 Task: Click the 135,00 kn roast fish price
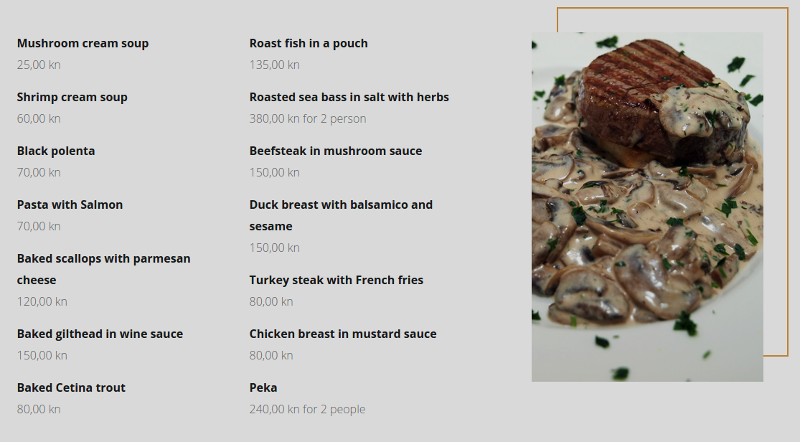click(x=274, y=65)
